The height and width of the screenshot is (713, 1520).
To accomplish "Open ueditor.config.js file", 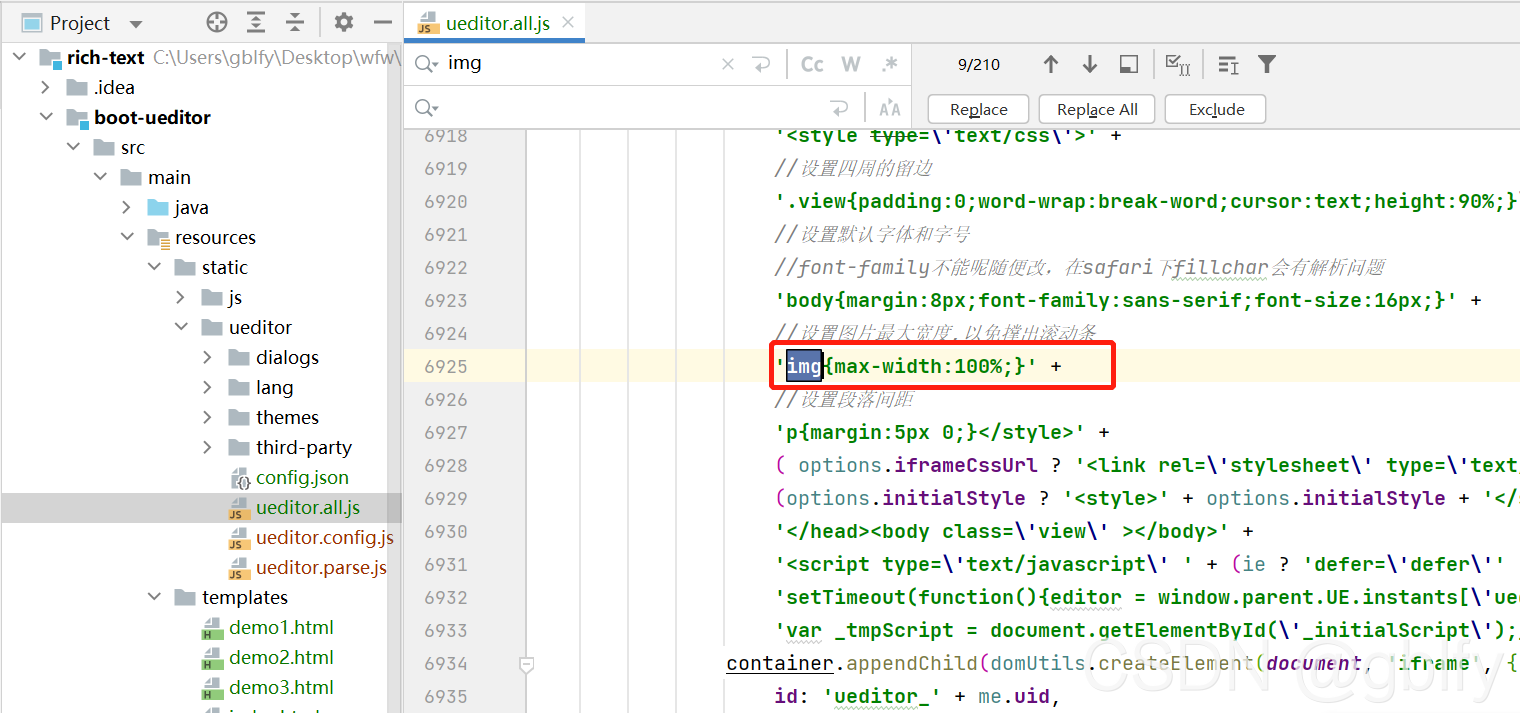I will [324, 537].
